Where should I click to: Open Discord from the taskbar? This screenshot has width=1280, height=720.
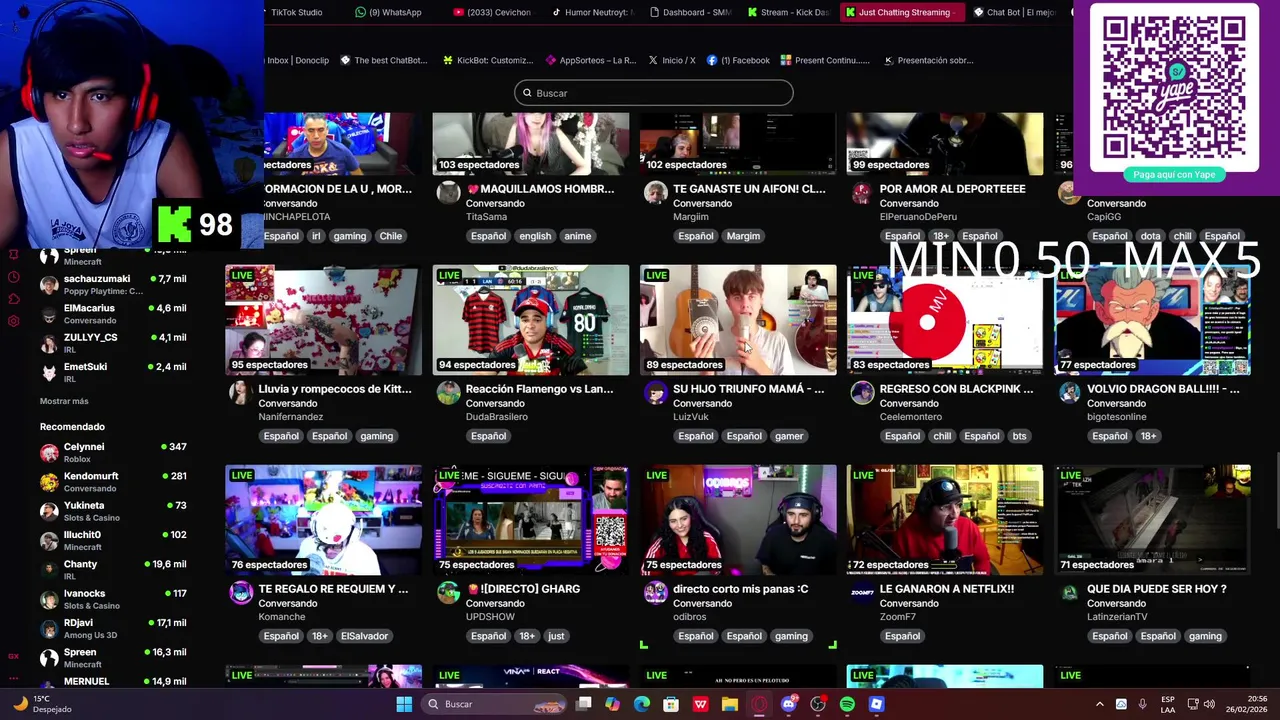point(789,704)
